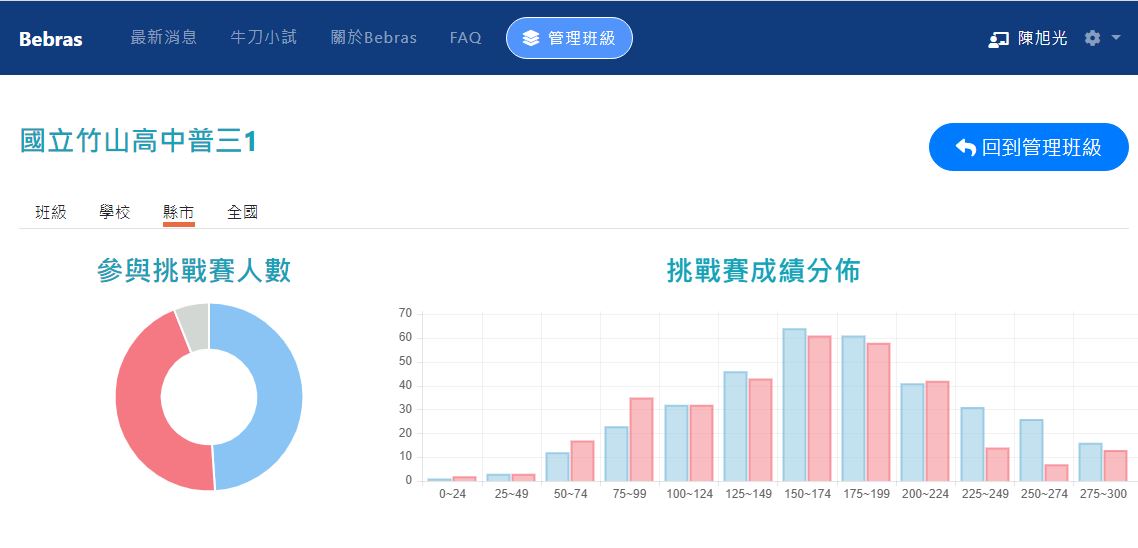The height and width of the screenshot is (548, 1138).
Task: Click the red bar for 75~99
Action: point(642,439)
